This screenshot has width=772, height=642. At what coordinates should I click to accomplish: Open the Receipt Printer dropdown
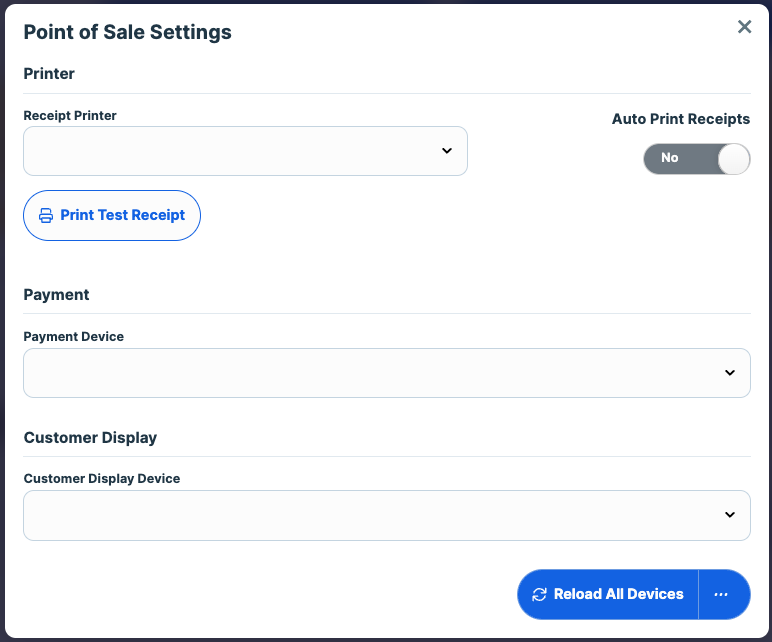click(x=245, y=151)
